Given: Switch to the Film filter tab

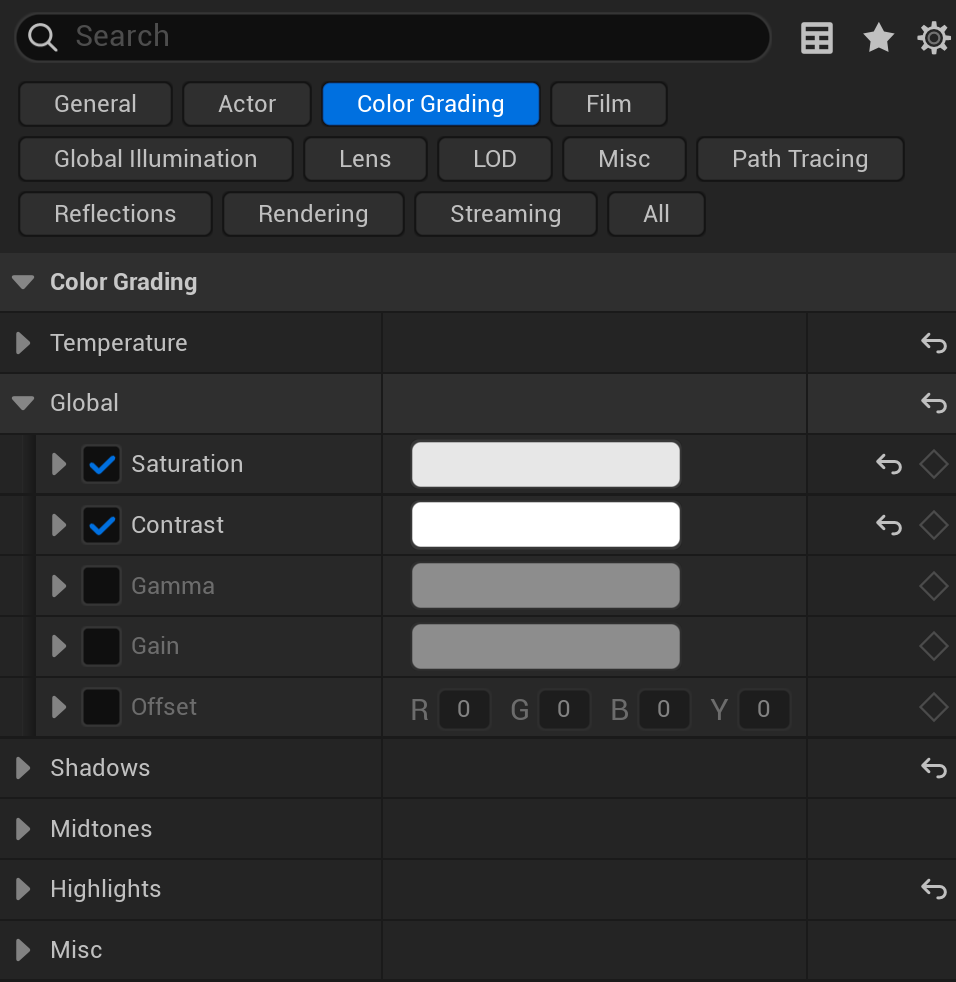Looking at the screenshot, I should pyautogui.click(x=608, y=104).
